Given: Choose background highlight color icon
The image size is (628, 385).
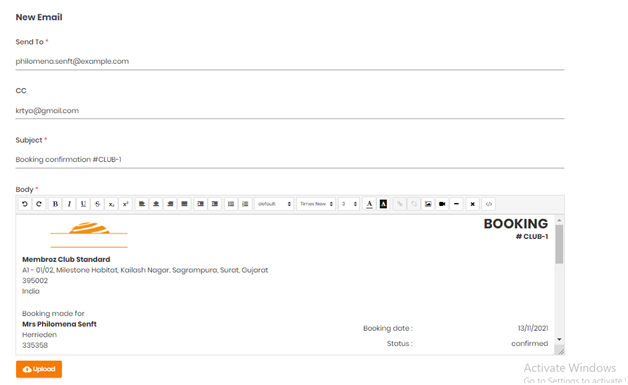Looking at the screenshot, I should 383,204.
